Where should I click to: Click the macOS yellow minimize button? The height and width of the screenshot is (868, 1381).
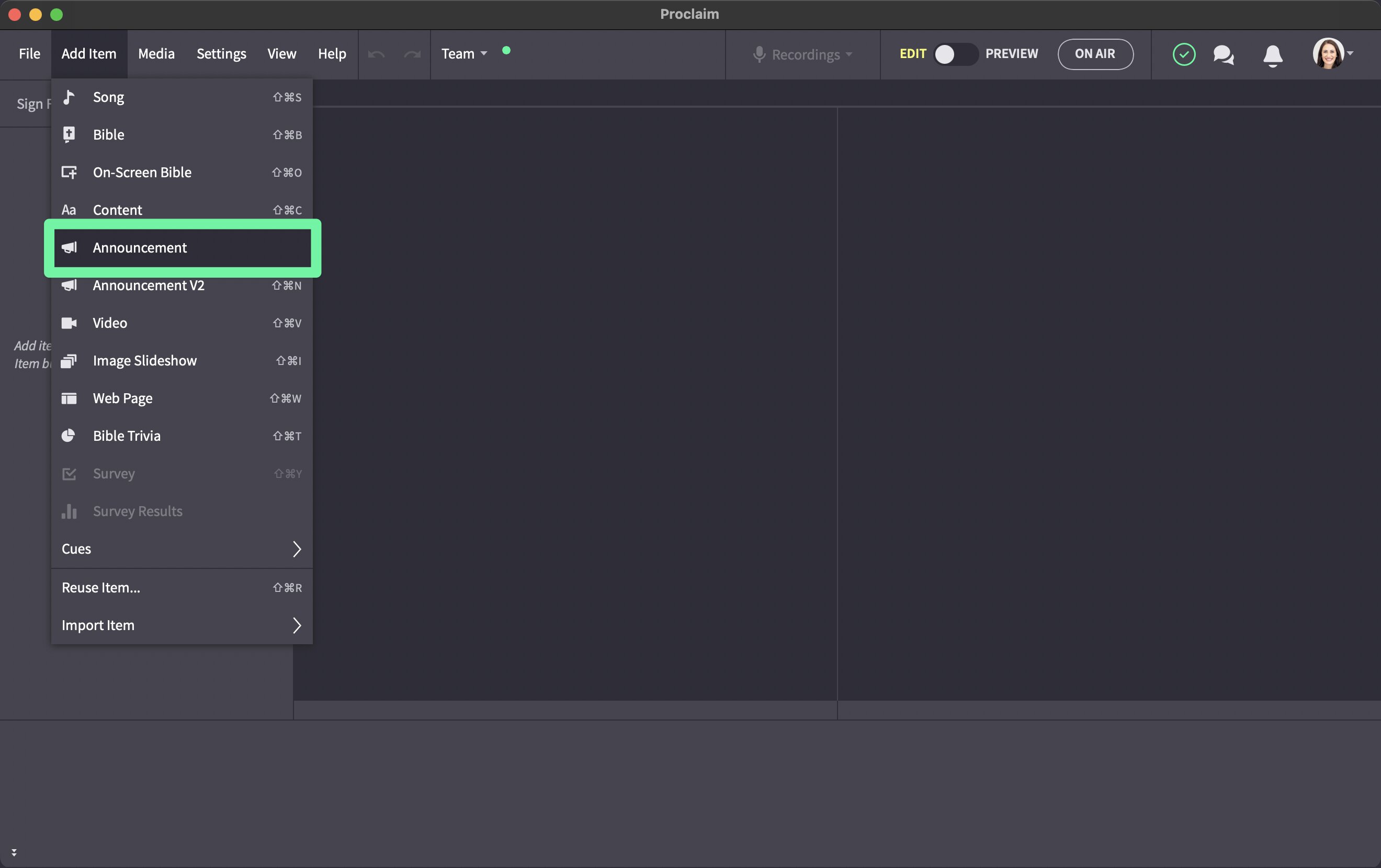point(36,14)
